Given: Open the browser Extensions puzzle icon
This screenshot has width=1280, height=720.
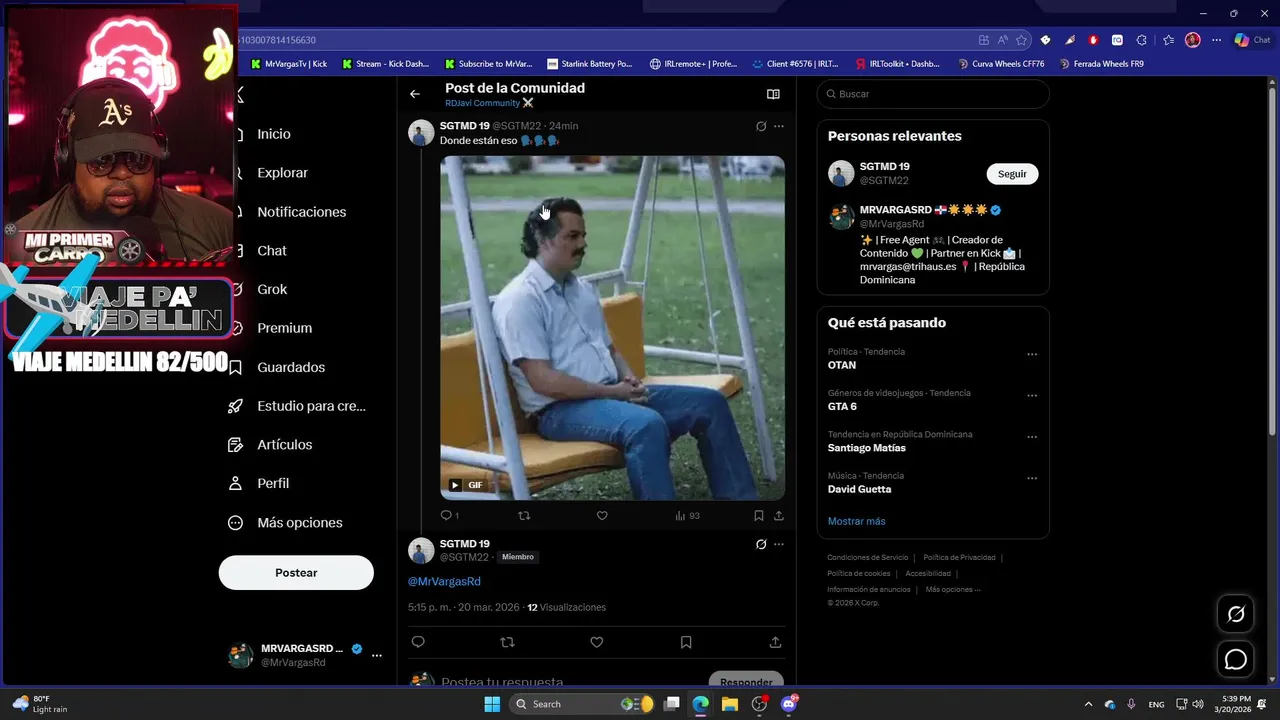Looking at the screenshot, I should click(1142, 40).
